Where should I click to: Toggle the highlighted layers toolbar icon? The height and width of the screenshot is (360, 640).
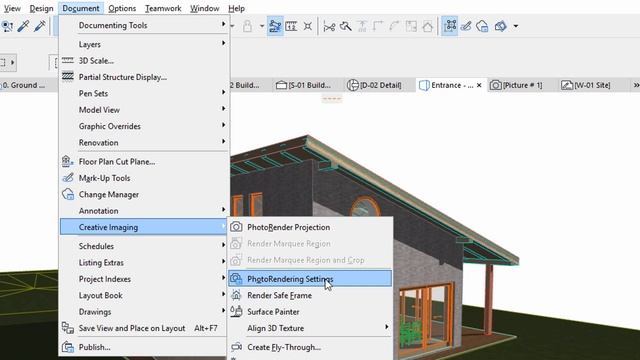click(275, 26)
